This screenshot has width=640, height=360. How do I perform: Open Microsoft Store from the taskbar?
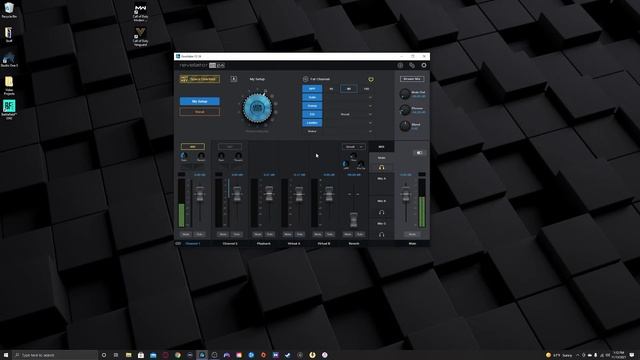click(x=141, y=355)
